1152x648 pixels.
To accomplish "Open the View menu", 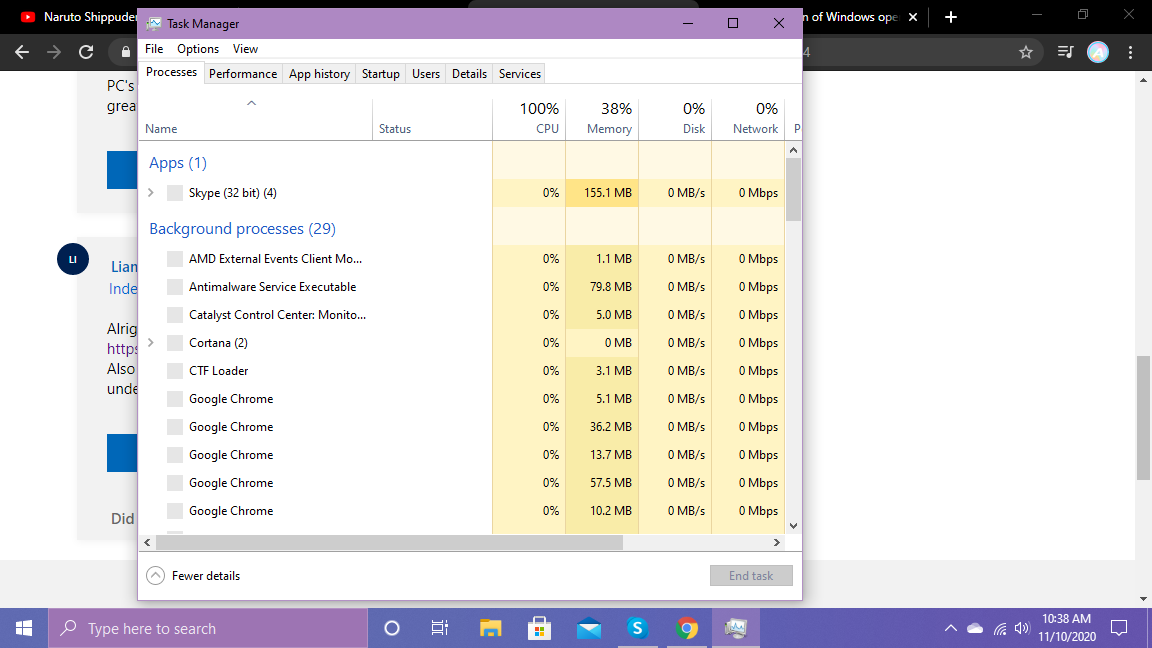I will click(x=245, y=48).
